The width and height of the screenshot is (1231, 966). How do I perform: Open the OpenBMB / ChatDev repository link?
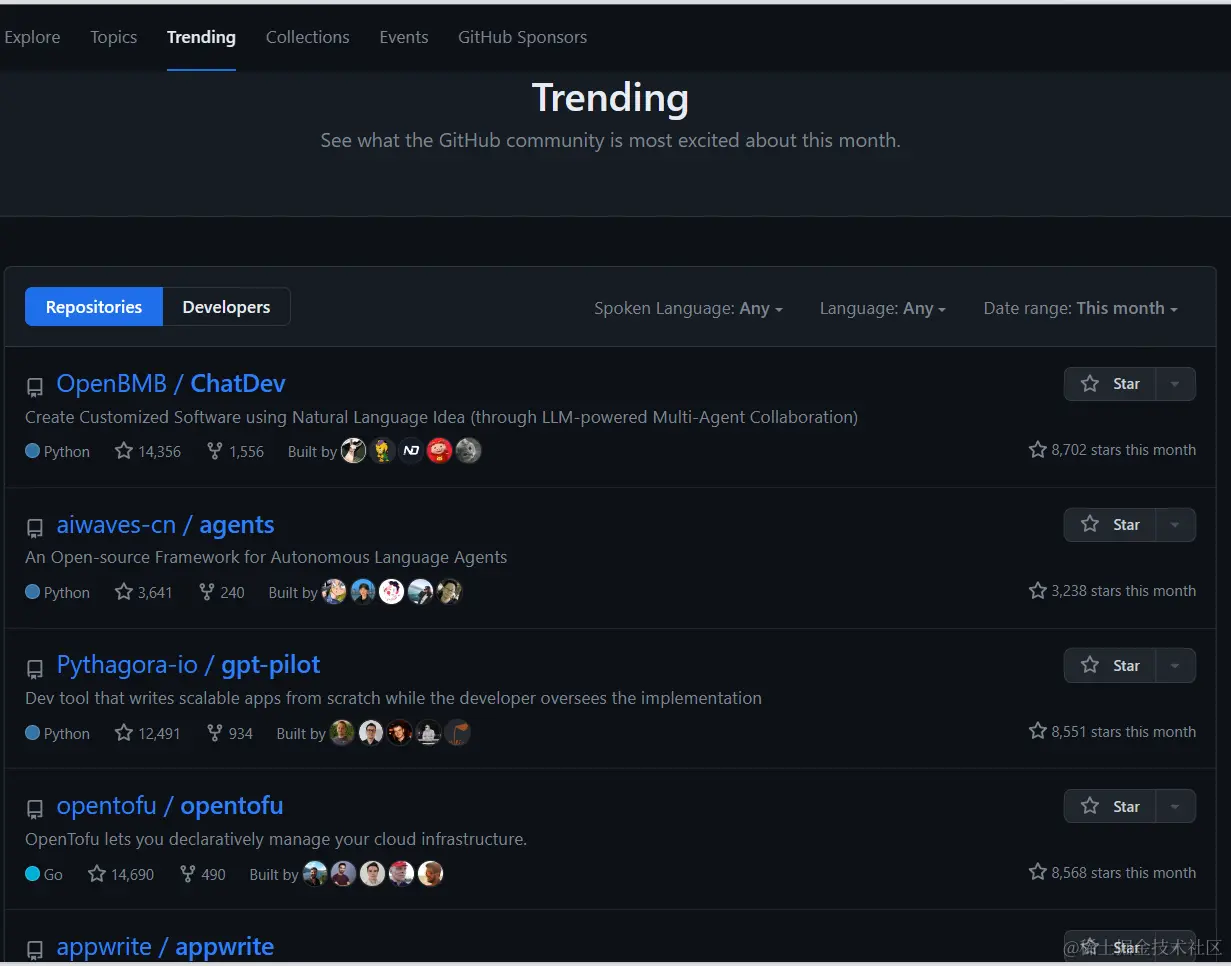point(171,384)
